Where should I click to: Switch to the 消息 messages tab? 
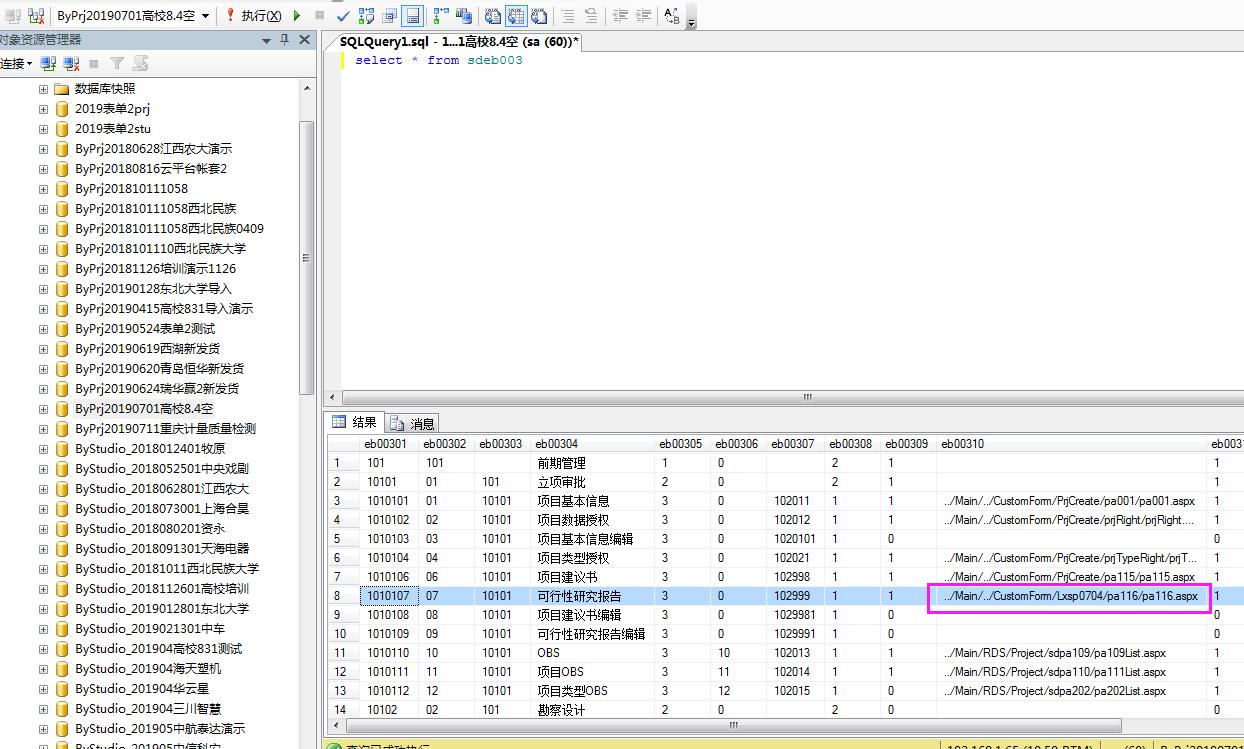point(413,423)
